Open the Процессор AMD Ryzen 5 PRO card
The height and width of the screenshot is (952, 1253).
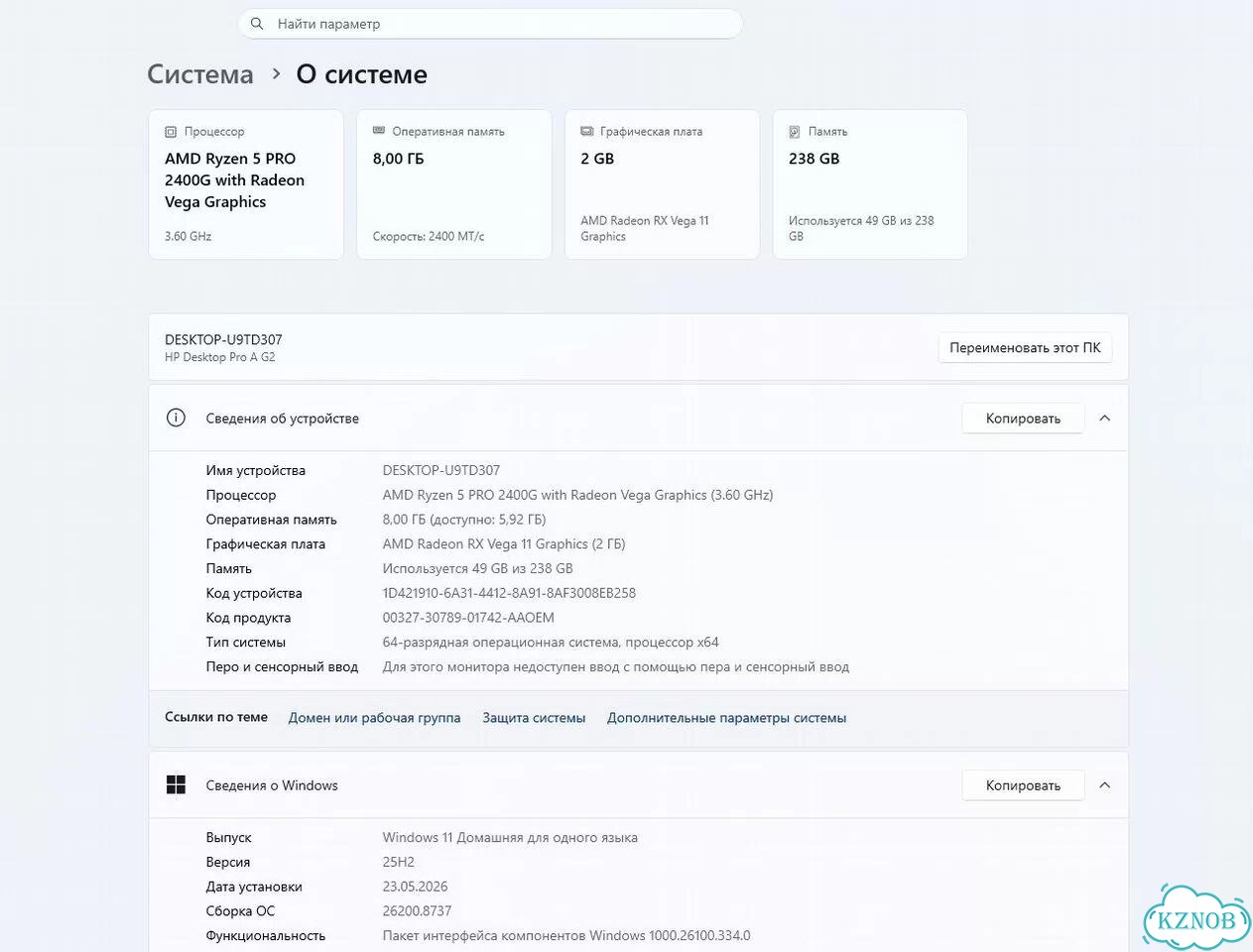[x=246, y=184]
